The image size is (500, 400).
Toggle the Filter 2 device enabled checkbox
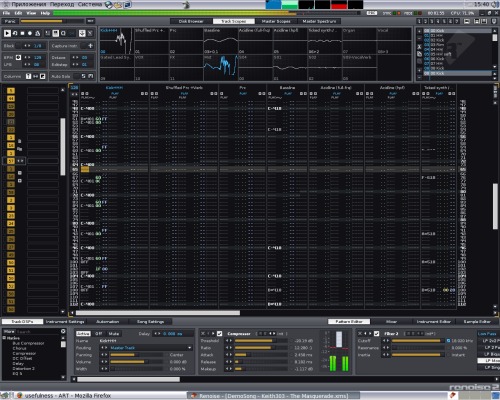(x=376, y=333)
